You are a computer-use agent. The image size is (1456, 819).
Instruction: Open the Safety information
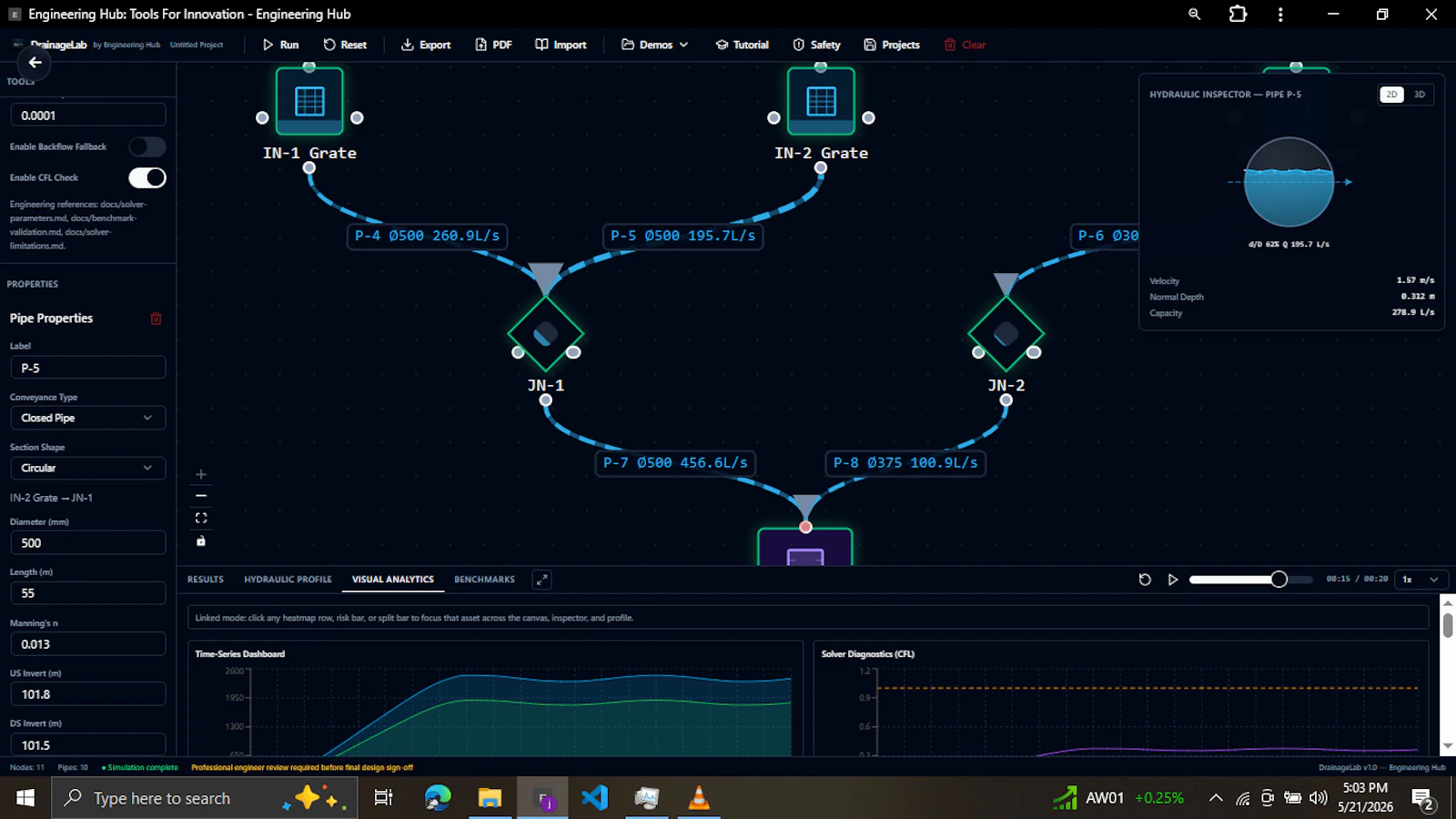pos(816,45)
